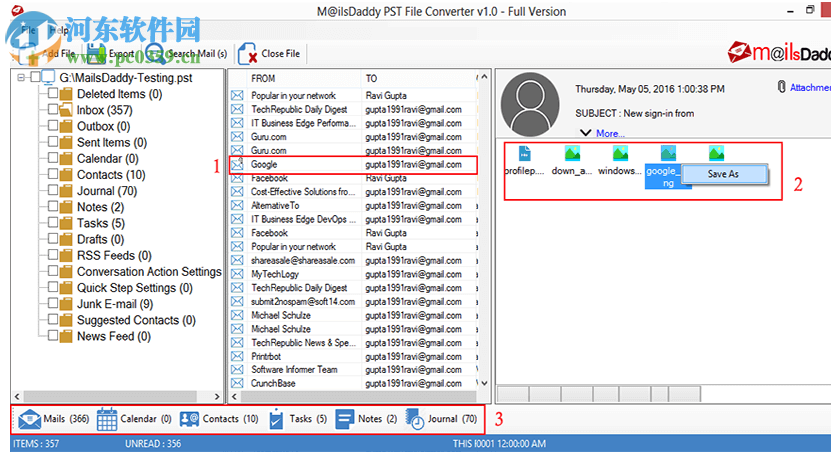Click Inbox folder icon in tree

[x=66, y=110]
